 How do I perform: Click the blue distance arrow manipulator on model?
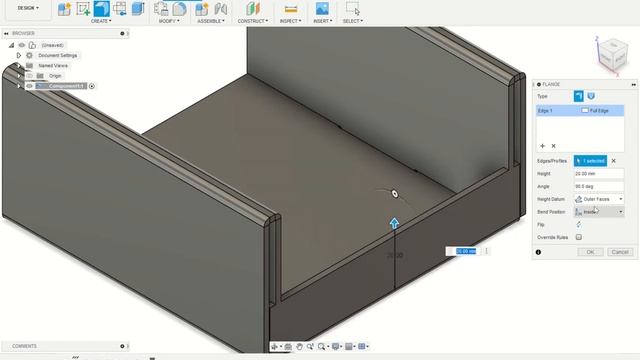point(394,223)
